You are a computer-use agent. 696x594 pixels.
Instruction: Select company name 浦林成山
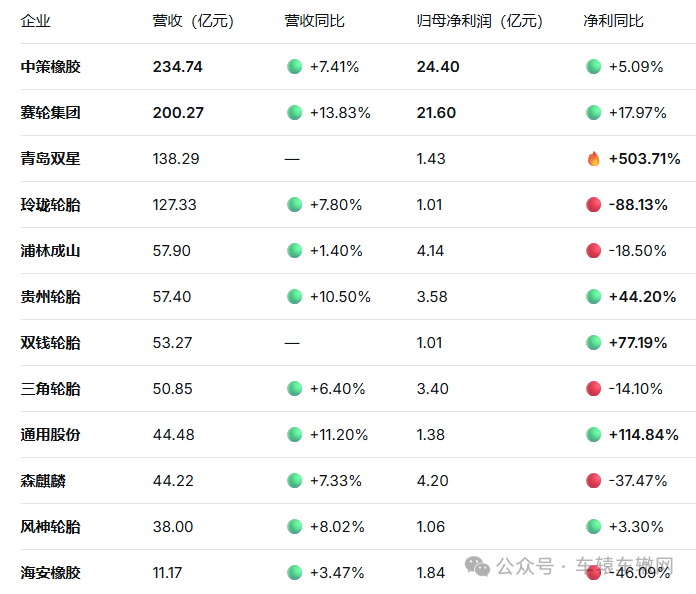pyautogui.click(x=50, y=251)
